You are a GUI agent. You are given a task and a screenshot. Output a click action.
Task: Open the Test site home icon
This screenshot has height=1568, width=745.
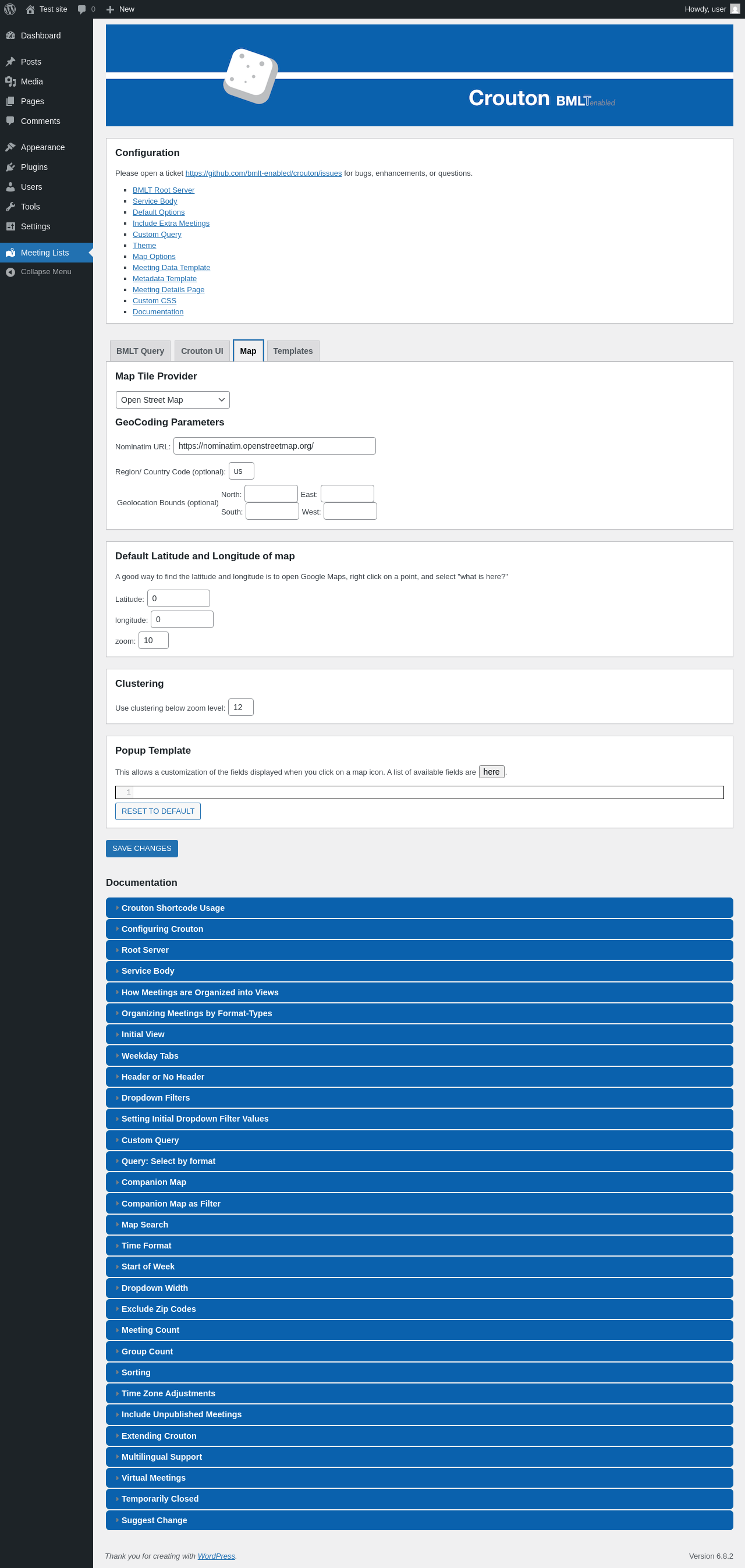click(30, 9)
